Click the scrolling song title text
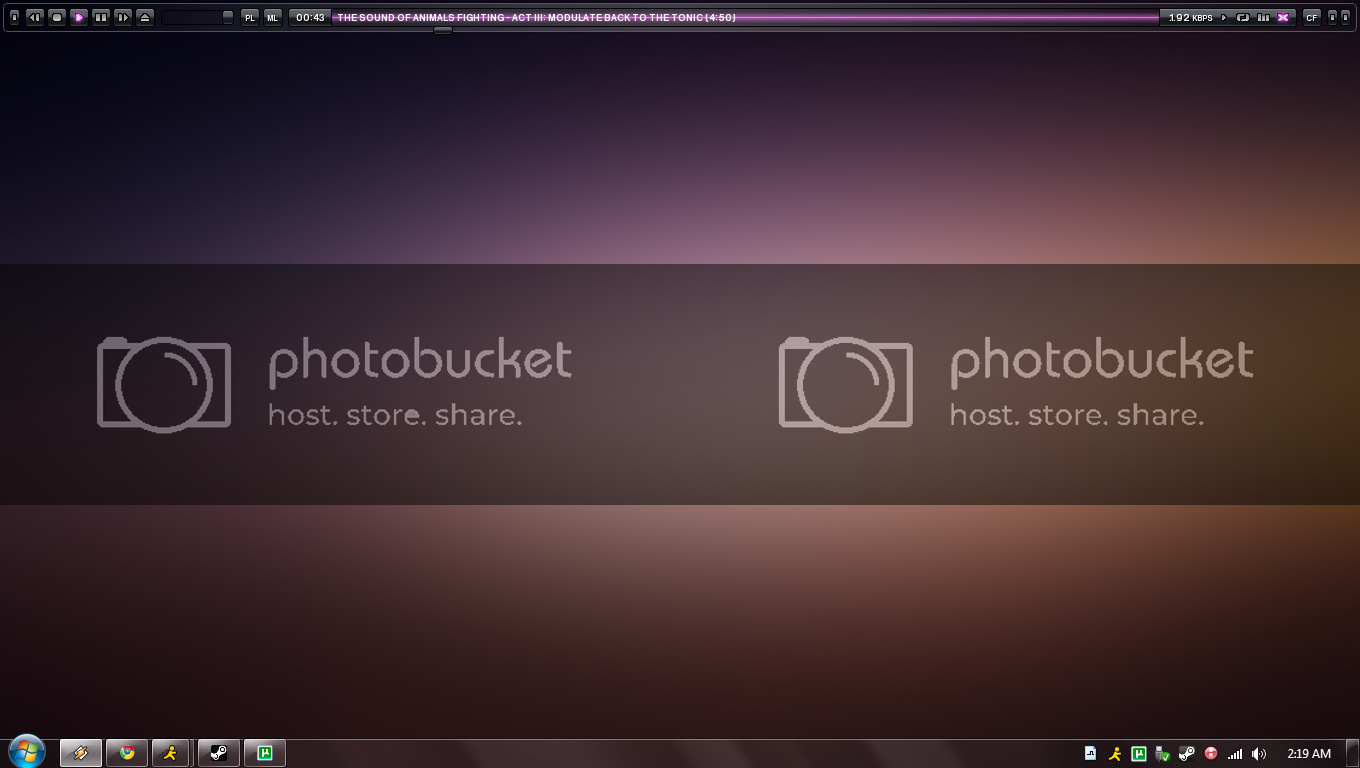The height and width of the screenshot is (768, 1360). pyautogui.click(x=536, y=17)
